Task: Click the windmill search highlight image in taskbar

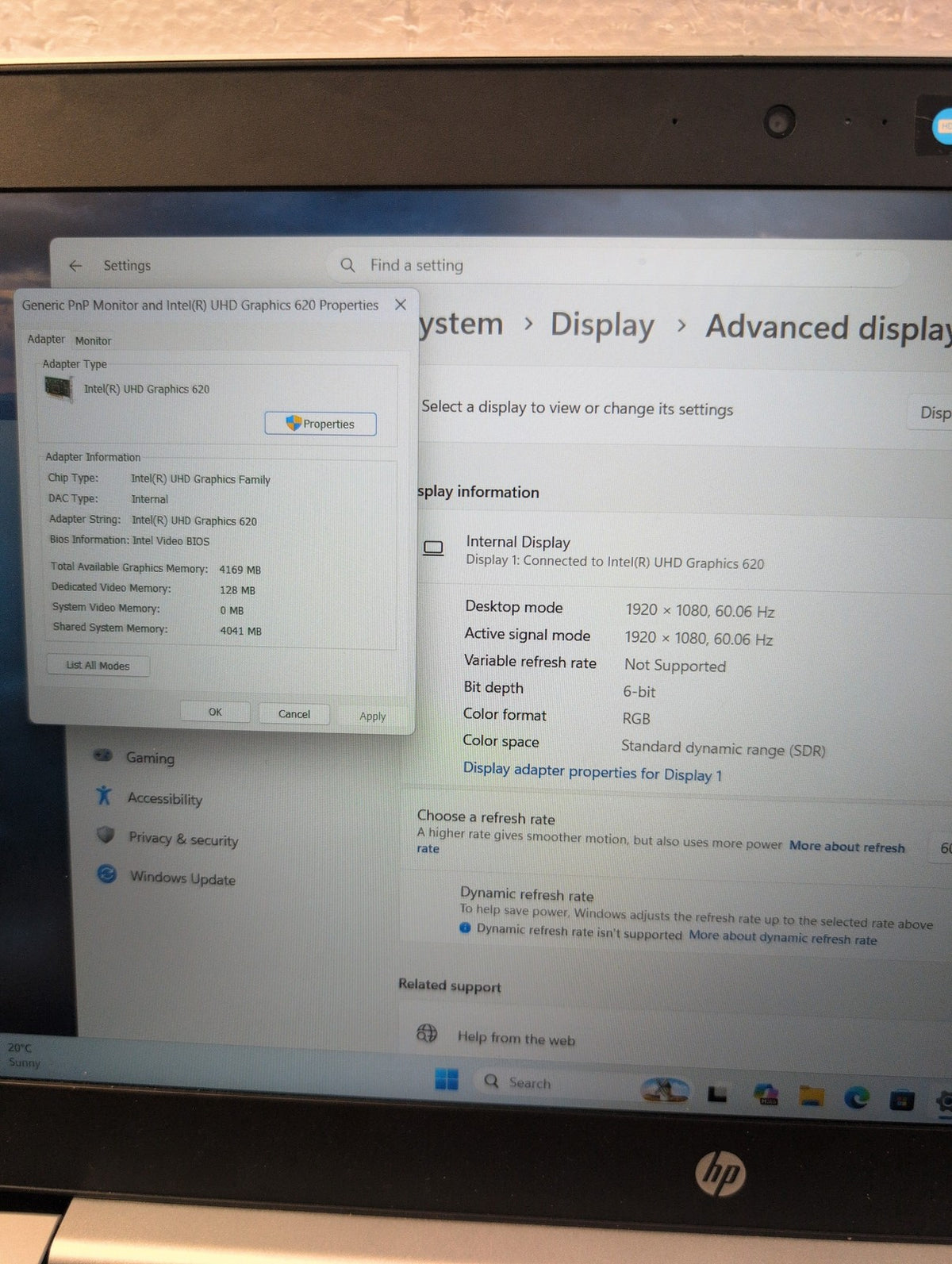Action: 664,1089
